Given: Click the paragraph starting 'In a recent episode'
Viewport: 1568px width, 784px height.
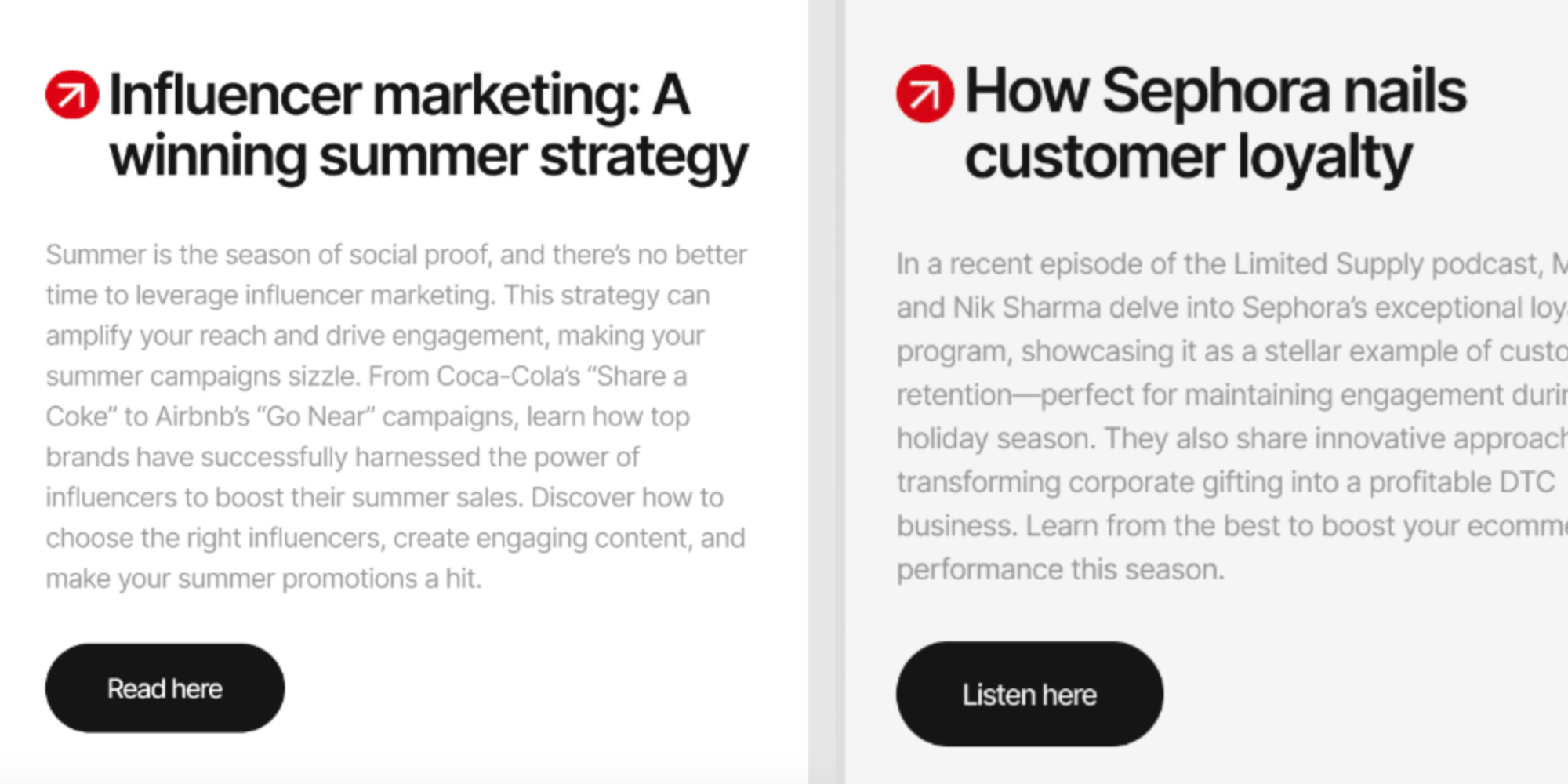Looking at the screenshot, I should coord(1232,416).
